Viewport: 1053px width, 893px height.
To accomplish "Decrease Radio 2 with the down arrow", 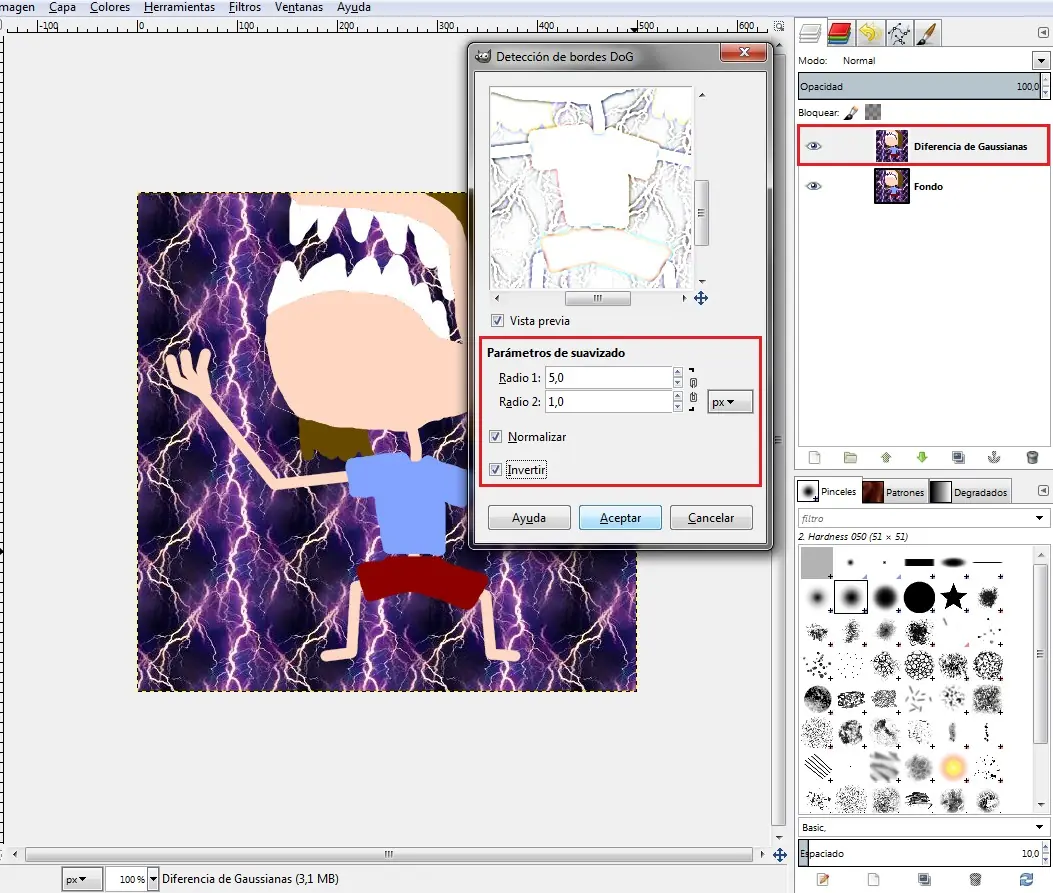I will 678,408.
